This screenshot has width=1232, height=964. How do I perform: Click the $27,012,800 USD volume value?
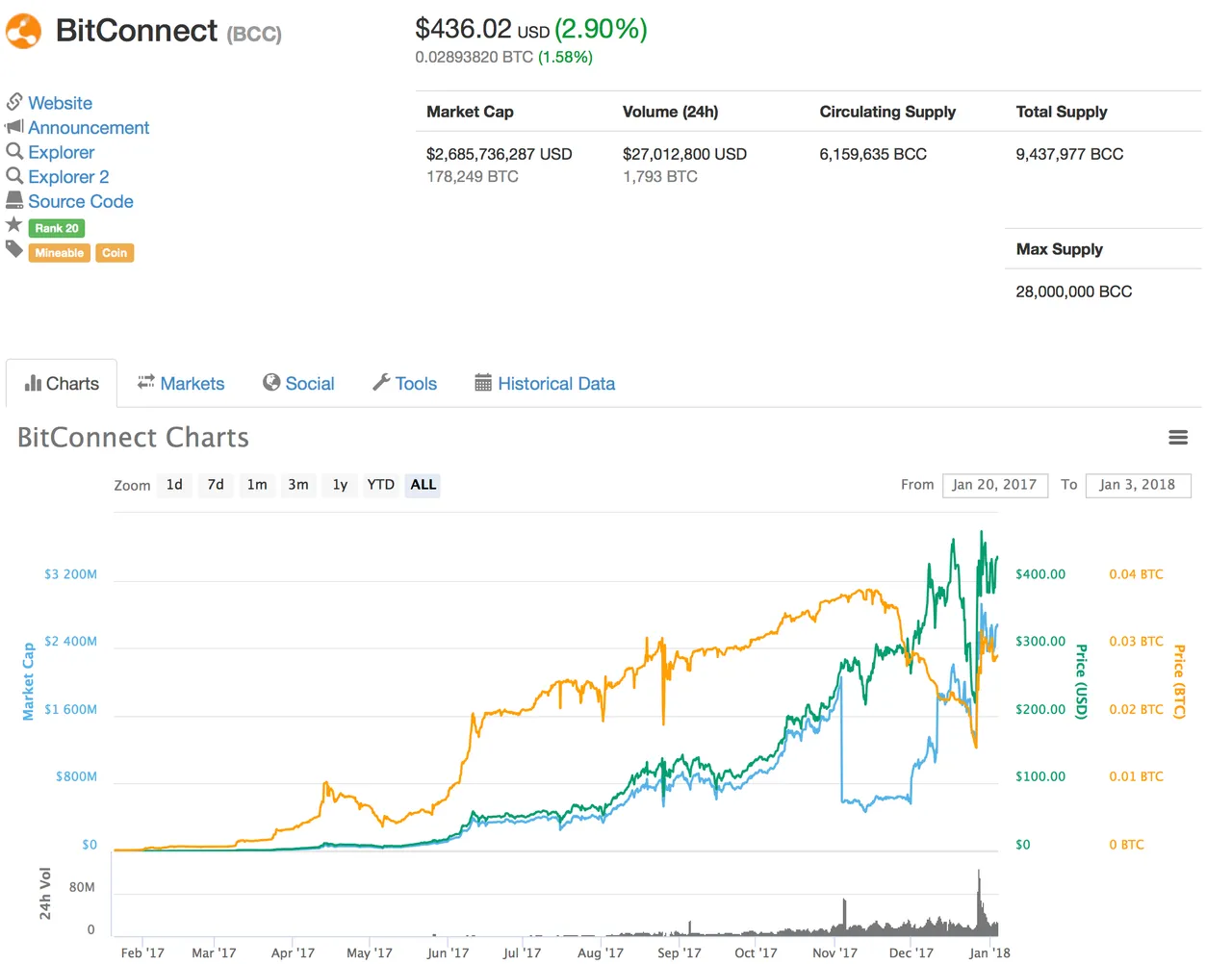coord(684,154)
